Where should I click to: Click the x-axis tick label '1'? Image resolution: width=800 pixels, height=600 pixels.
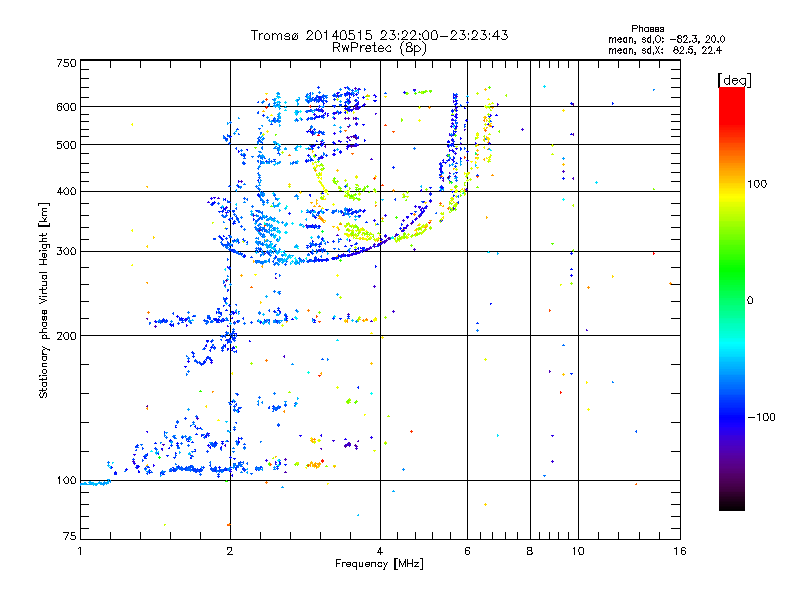coord(80,551)
